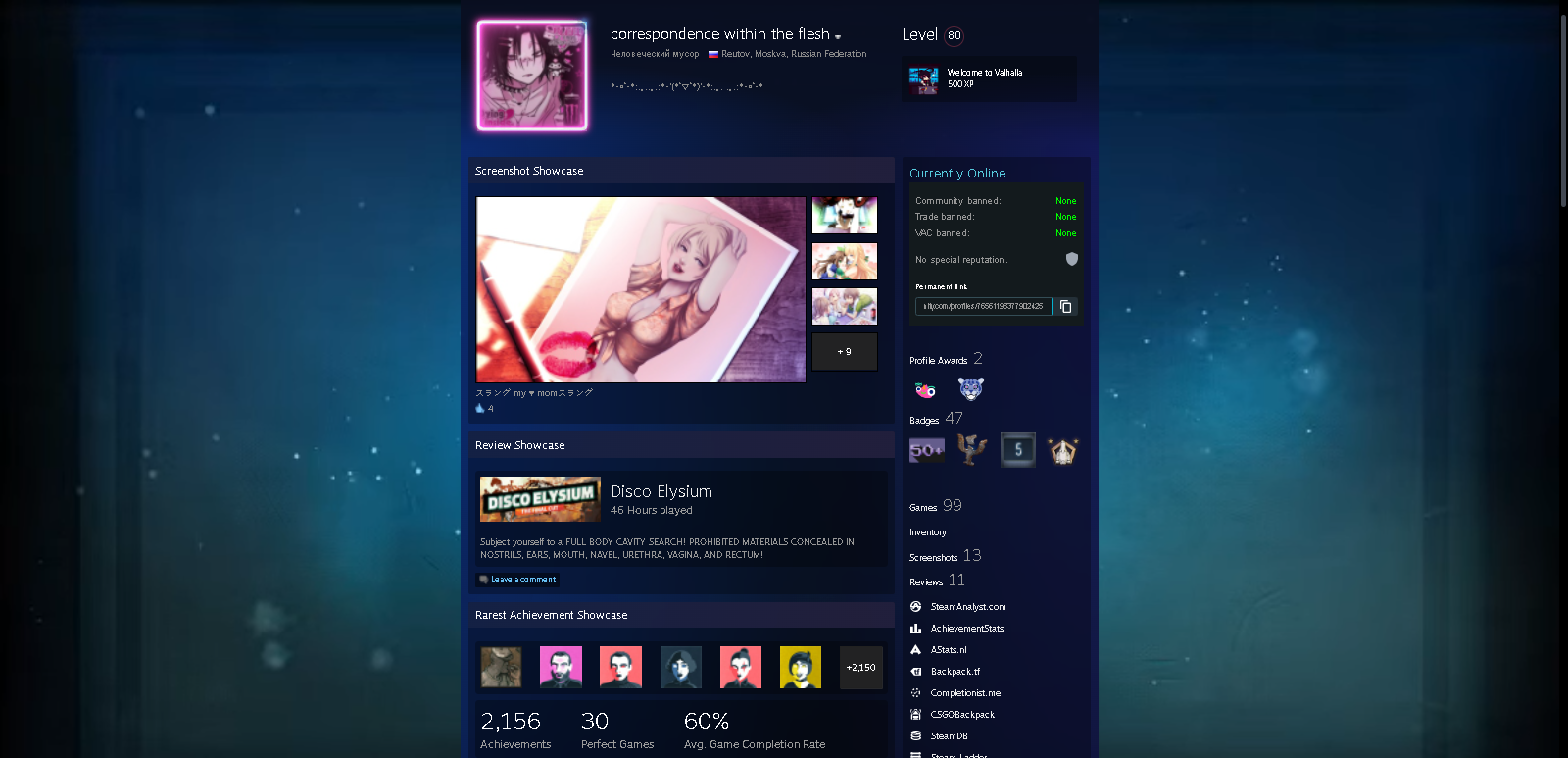Click the Level 80 circle badge
The width and height of the screenshot is (1568, 758).
[955, 36]
